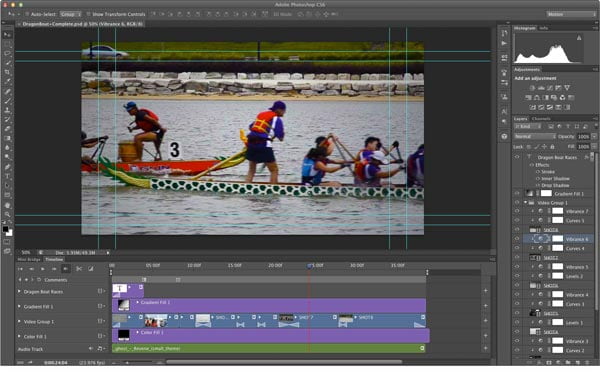The width and height of the screenshot is (600, 372).
Task: Add a Levels adjustment from the Adjustments panel
Action: pos(541,88)
